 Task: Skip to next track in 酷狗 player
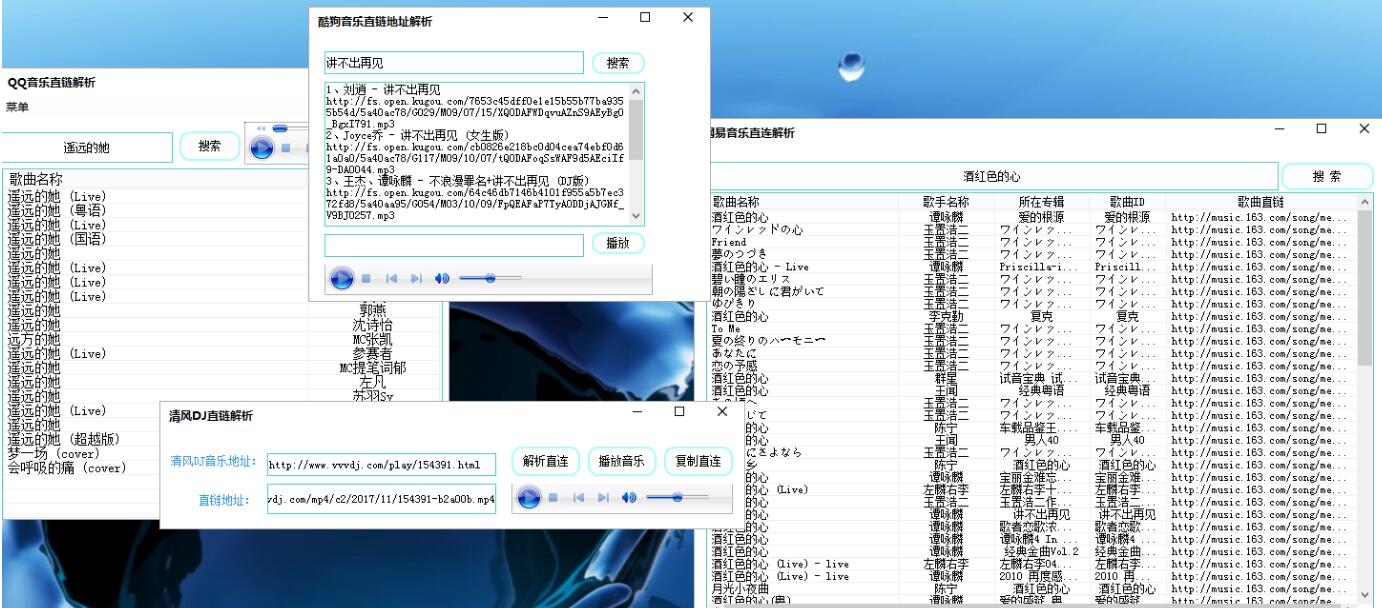click(x=416, y=279)
